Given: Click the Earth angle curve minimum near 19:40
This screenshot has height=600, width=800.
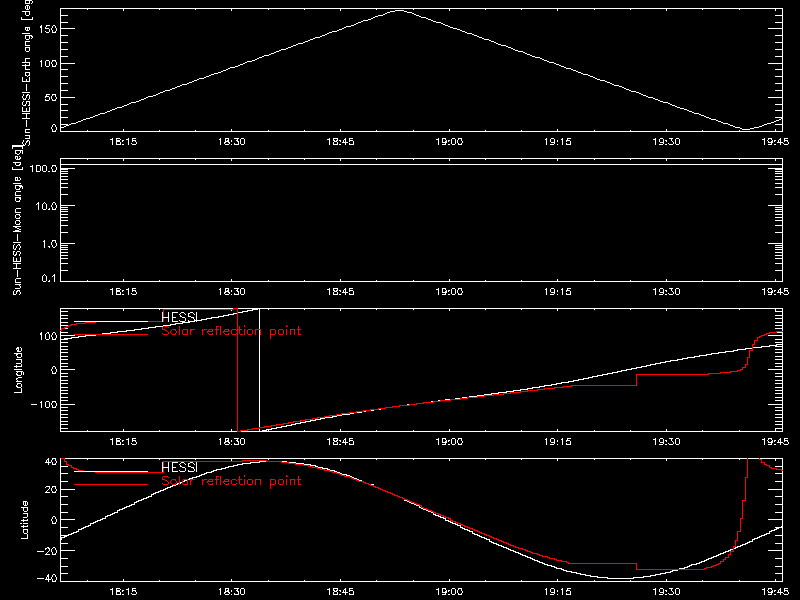Looking at the screenshot, I should pos(745,129).
